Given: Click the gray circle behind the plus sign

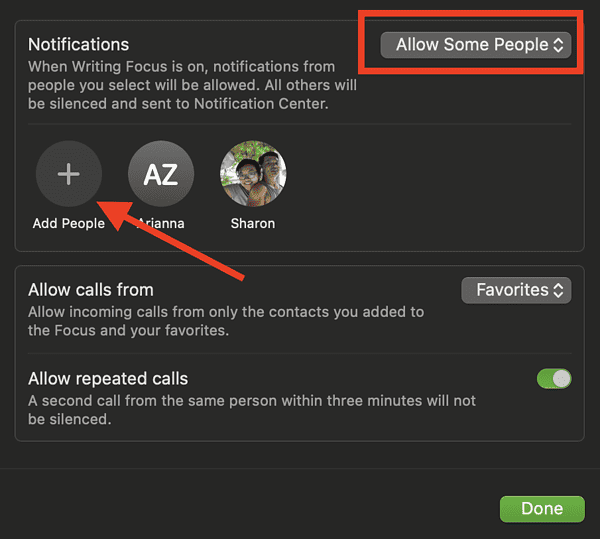Looking at the screenshot, I should click(69, 174).
